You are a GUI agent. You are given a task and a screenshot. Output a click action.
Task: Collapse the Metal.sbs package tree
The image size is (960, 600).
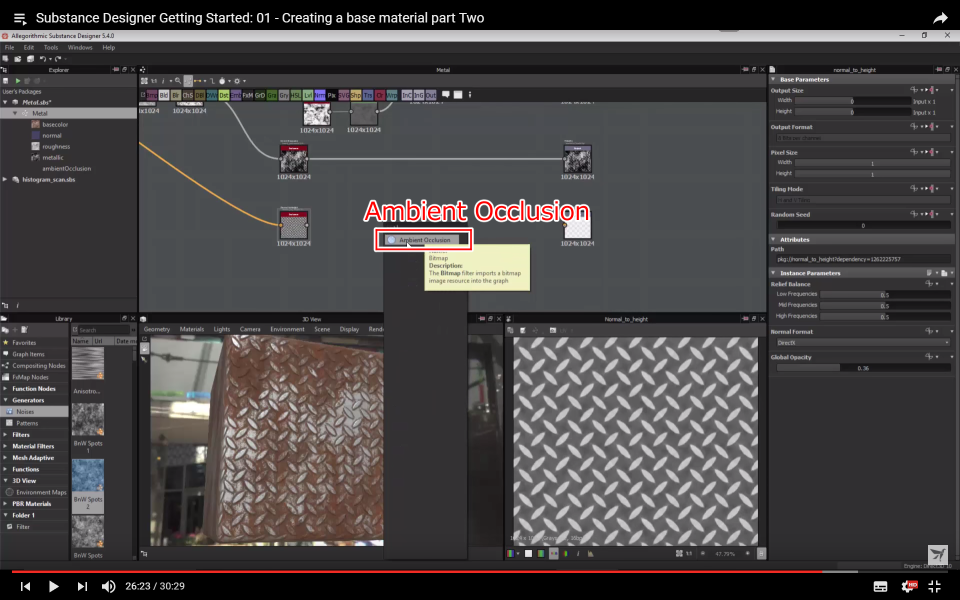coord(6,102)
